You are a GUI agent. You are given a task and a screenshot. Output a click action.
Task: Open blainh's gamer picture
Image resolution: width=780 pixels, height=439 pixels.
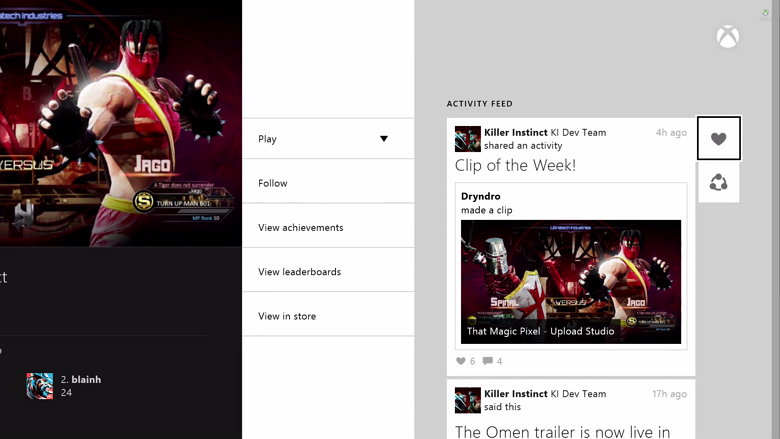(x=40, y=386)
